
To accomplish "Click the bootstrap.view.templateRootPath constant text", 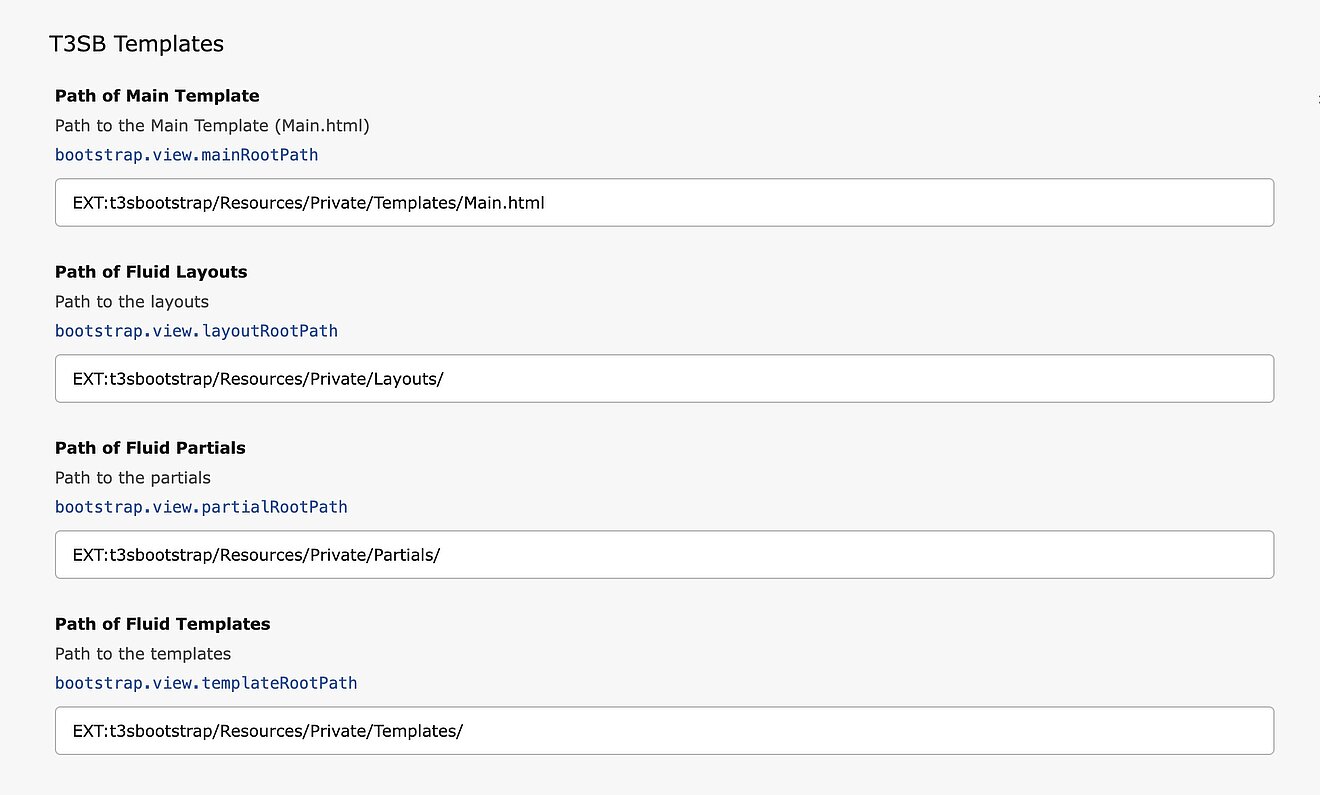I will point(206,683).
